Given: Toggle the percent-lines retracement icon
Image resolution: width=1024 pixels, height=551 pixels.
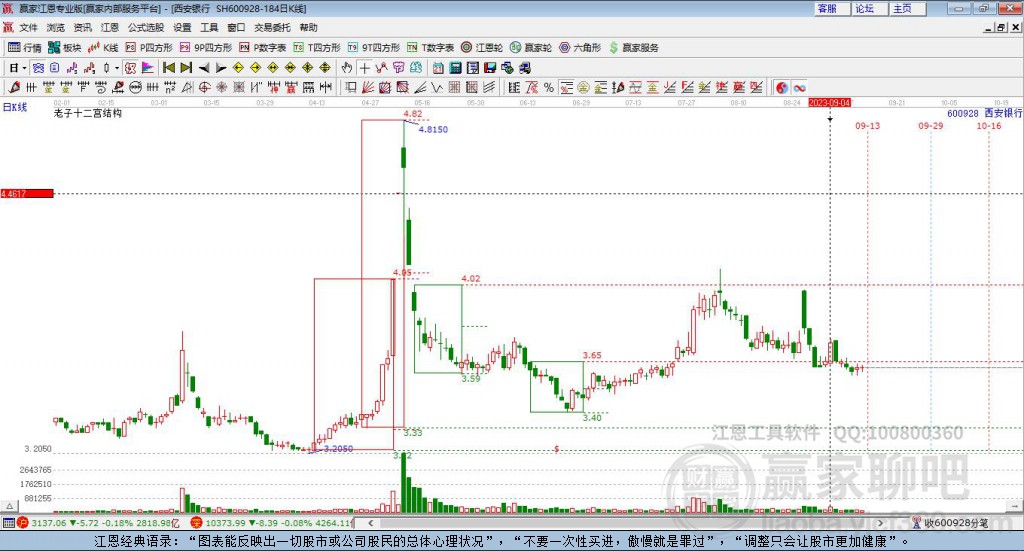Looking at the screenshot, I should point(566,87).
